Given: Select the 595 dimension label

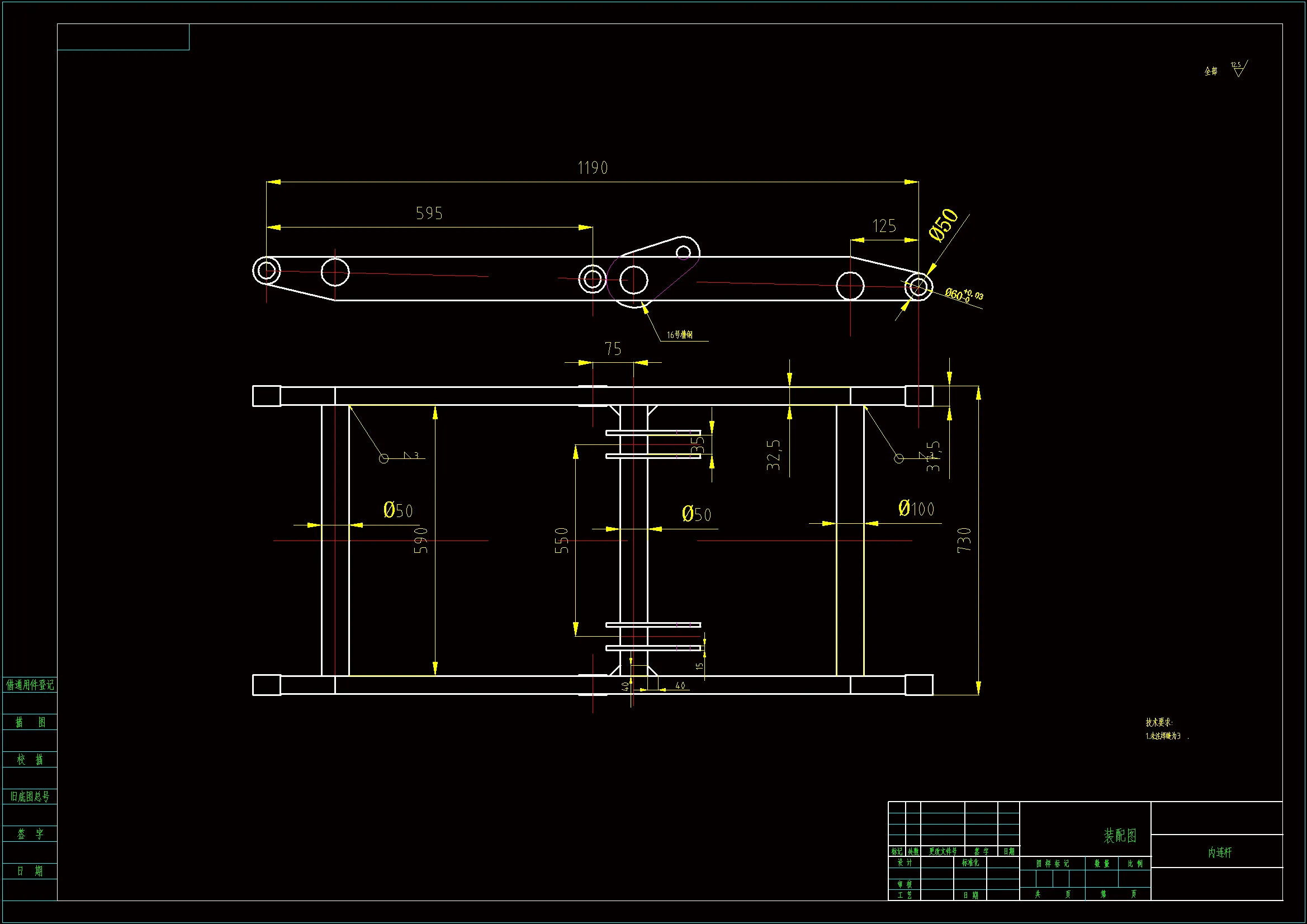Looking at the screenshot, I should click(x=429, y=214).
